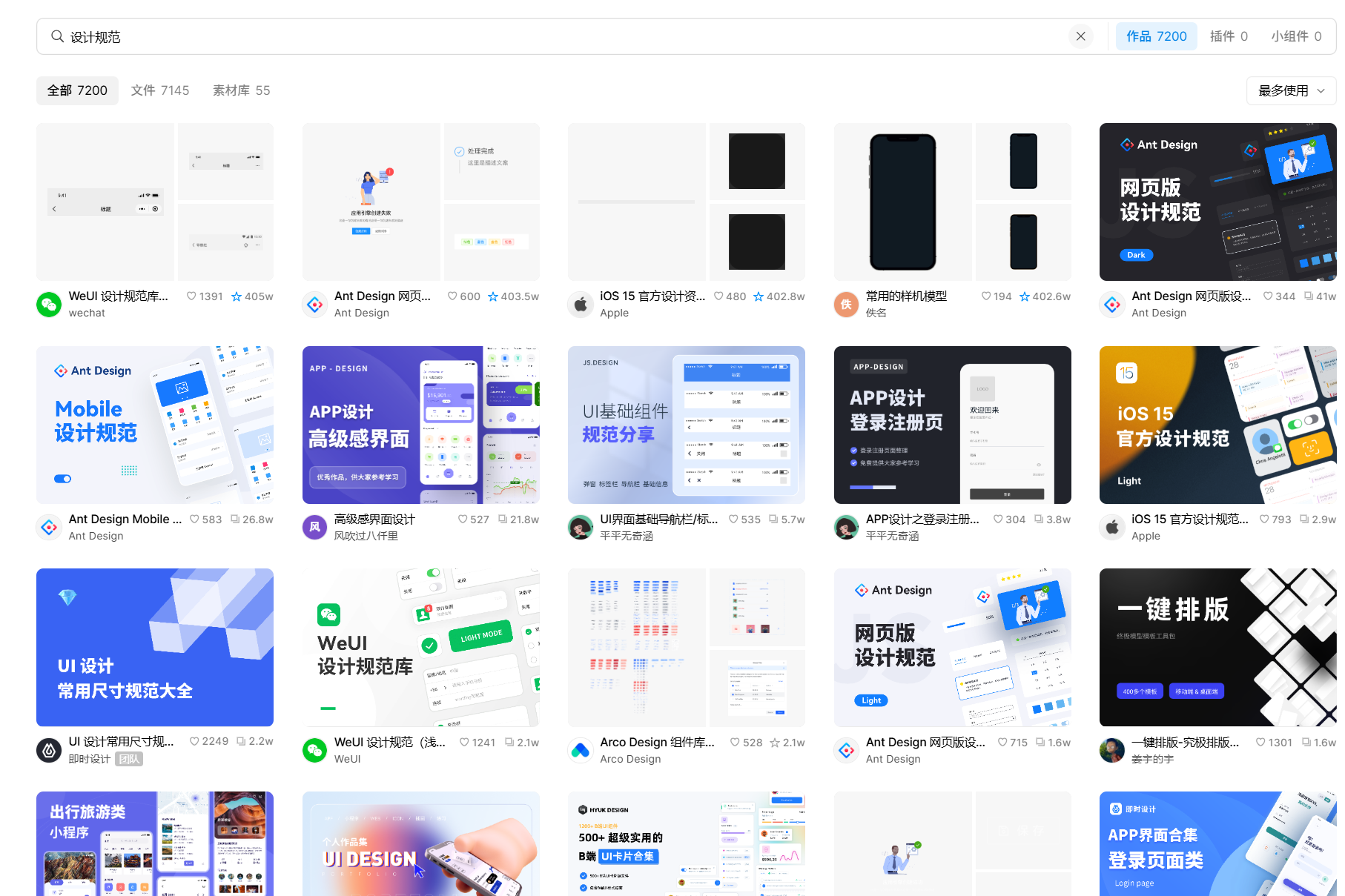The width and height of the screenshot is (1345, 896).
Task: Click the heart icon beside 344
Action: 1268,296
